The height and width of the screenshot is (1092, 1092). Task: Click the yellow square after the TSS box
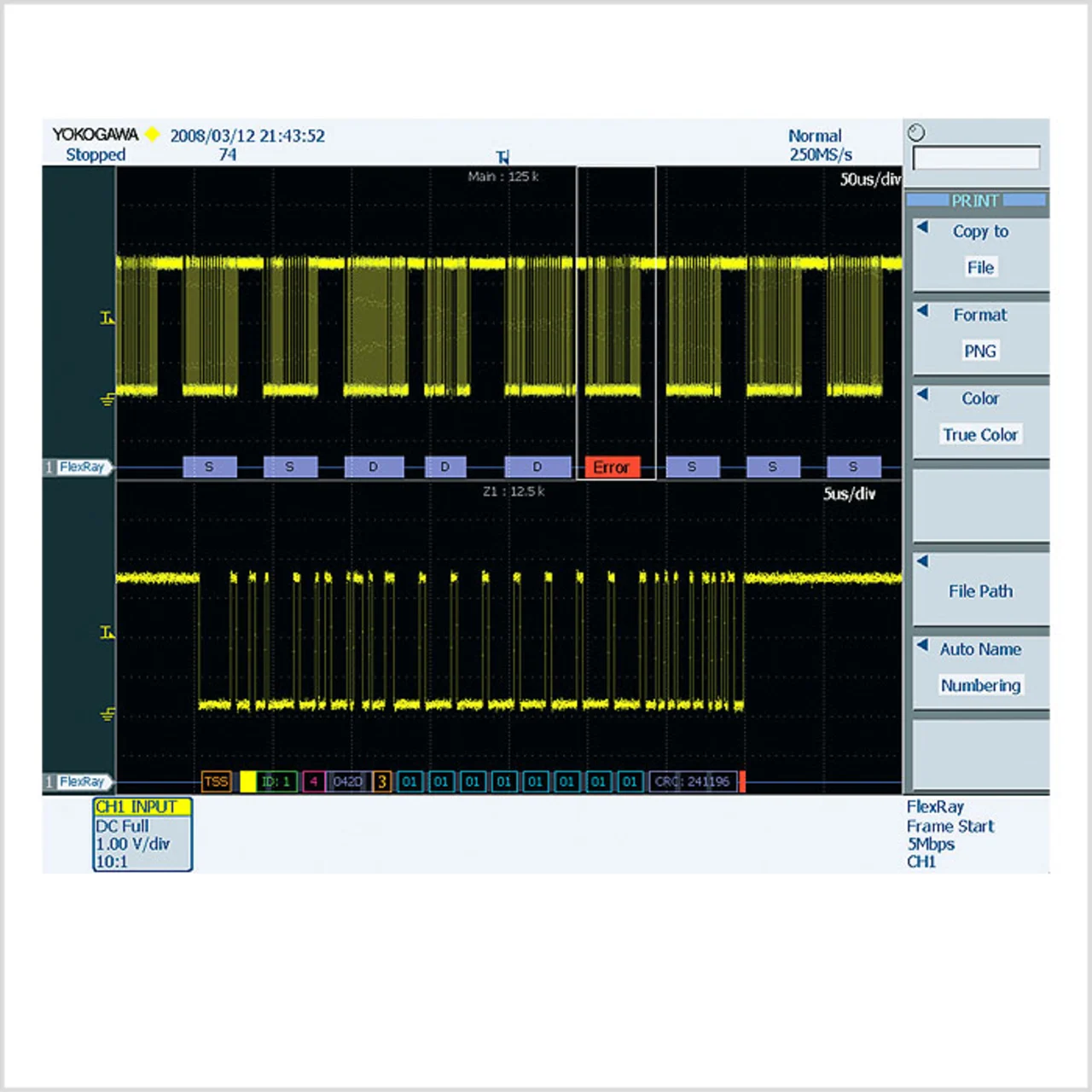[x=247, y=781]
